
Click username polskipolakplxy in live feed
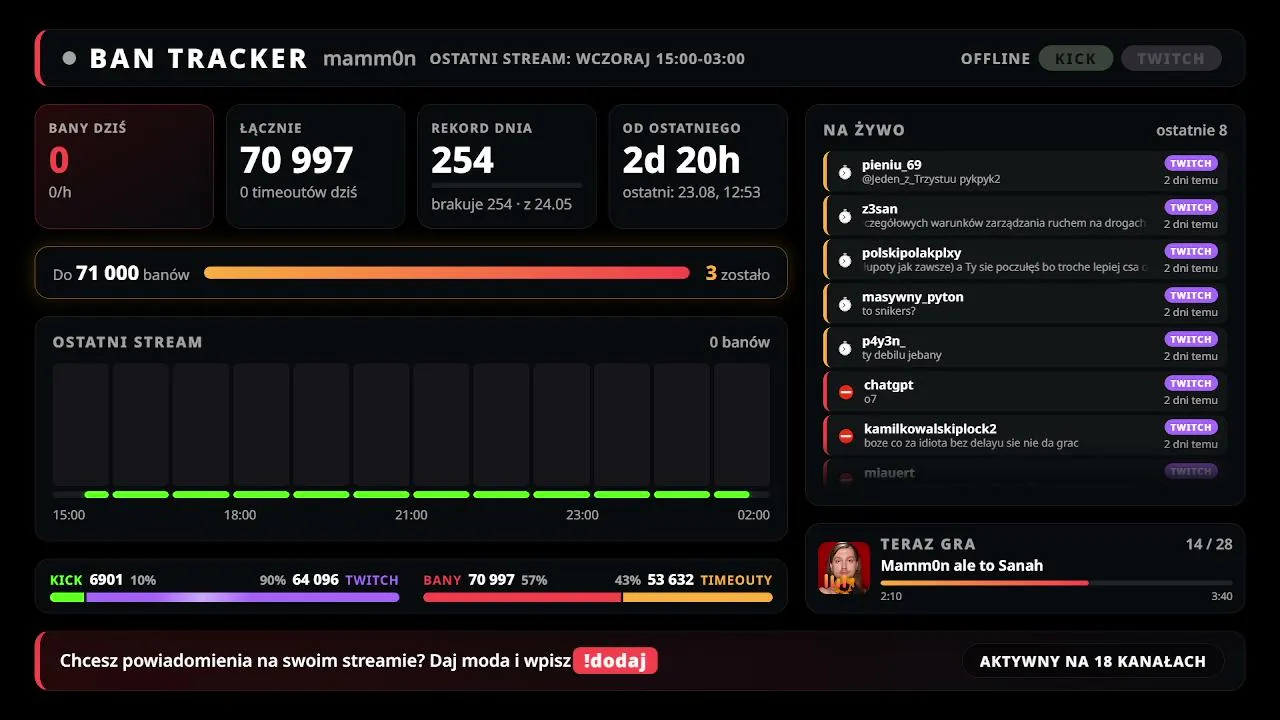pos(912,253)
